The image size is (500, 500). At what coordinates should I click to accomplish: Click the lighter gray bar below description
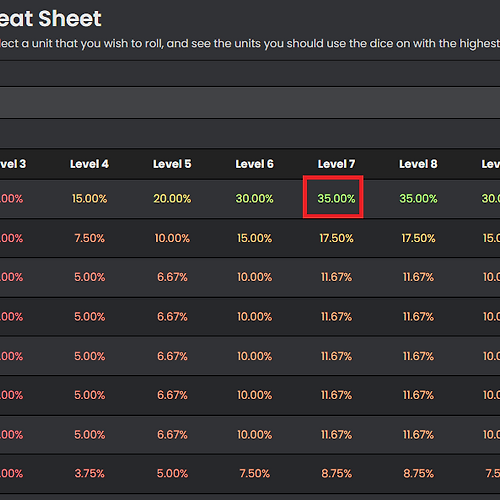250,103
